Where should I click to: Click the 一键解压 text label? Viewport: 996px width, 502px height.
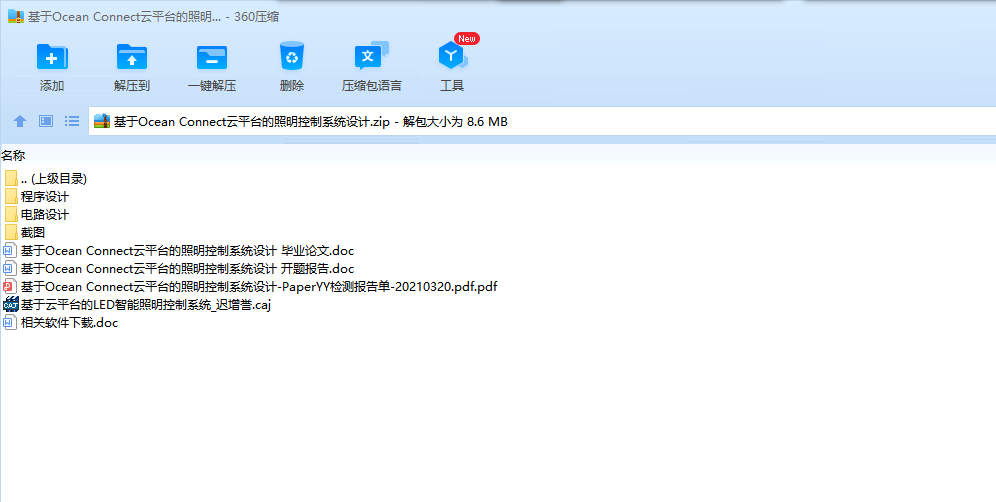(212, 86)
